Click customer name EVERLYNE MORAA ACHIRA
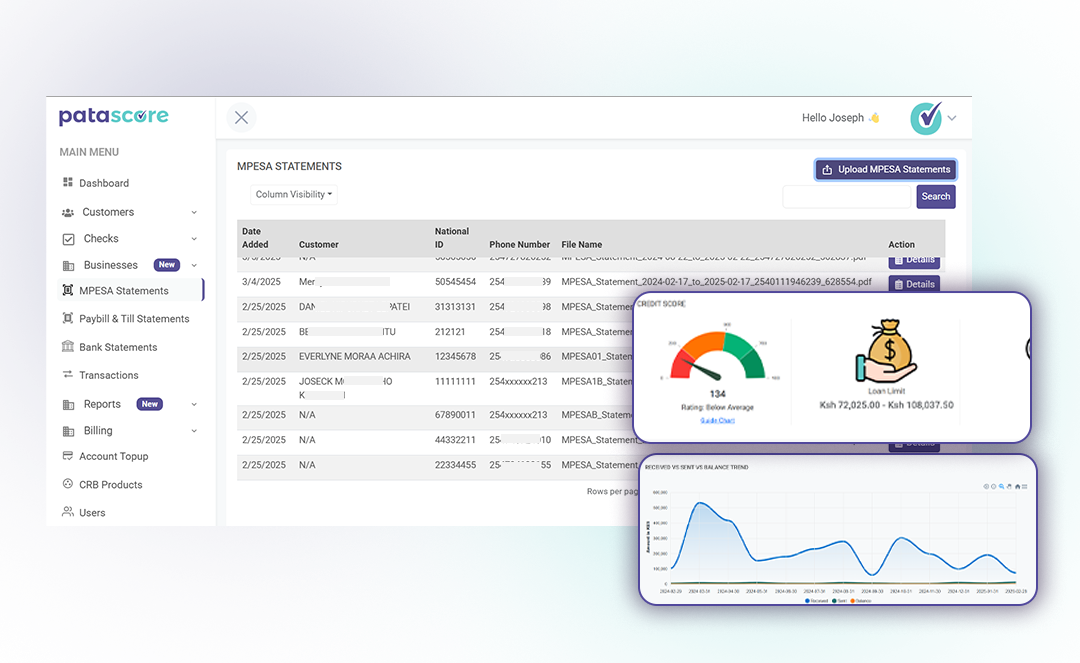This screenshot has height=663, width=1080. point(354,357)
